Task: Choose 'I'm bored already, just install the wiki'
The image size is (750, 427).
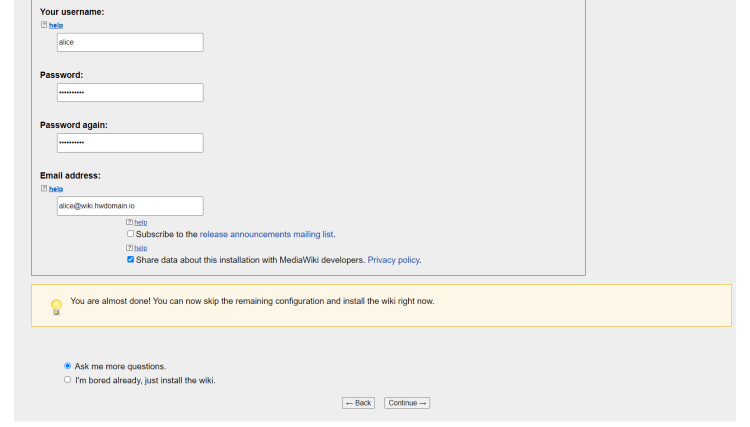Action: tap(68, 380)
